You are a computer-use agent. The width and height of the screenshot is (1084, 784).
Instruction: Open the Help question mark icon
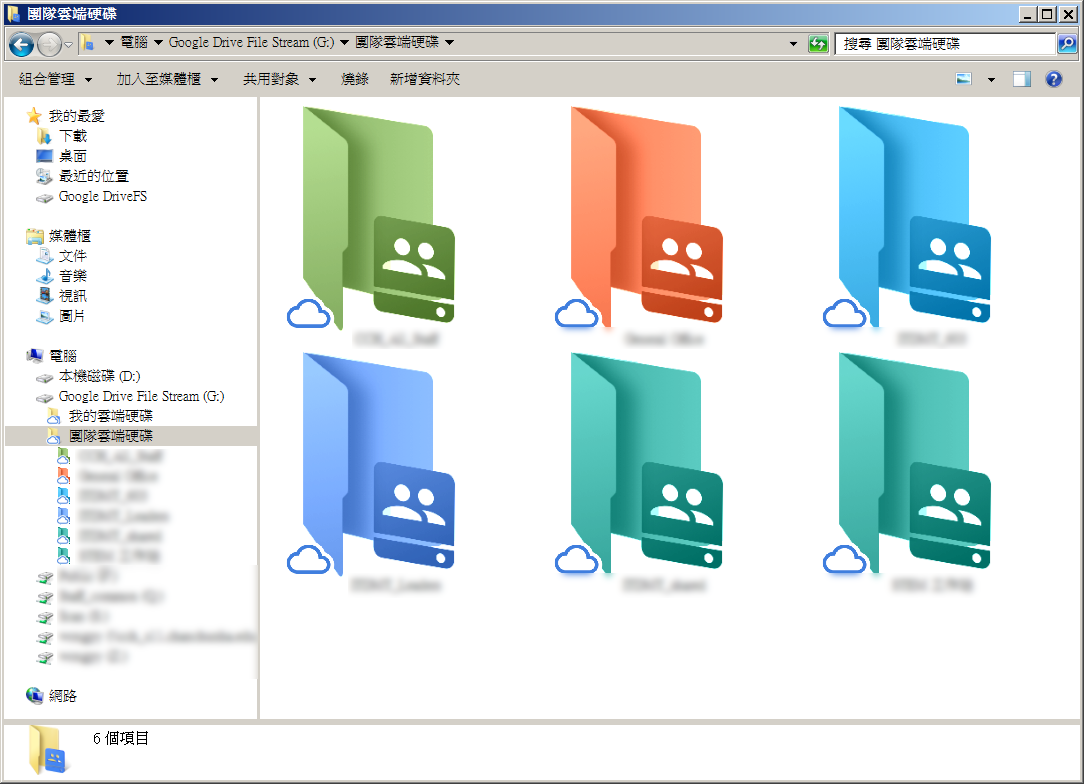1053,80
